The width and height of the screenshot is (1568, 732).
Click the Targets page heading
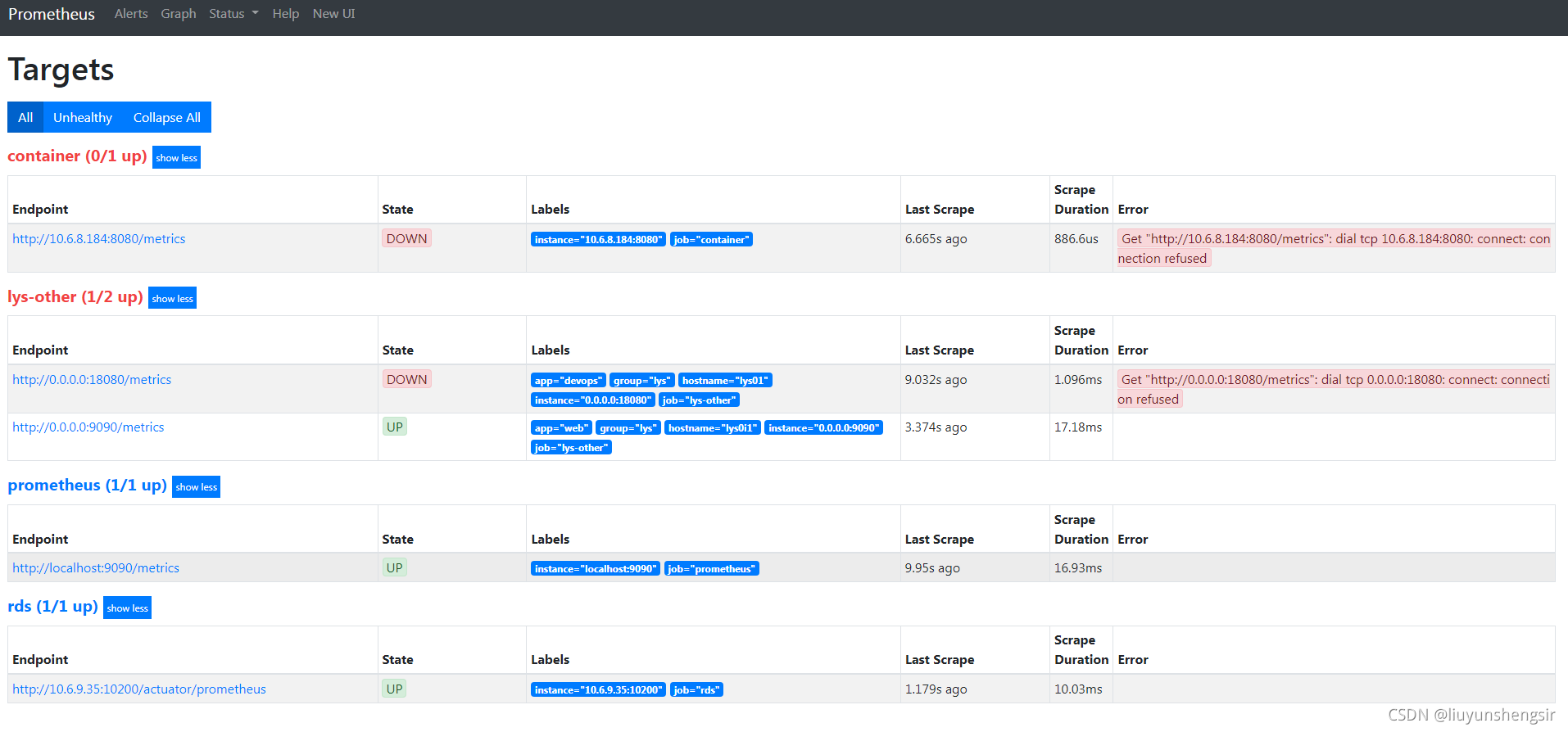pyautogui.click(x=61, y=70)
